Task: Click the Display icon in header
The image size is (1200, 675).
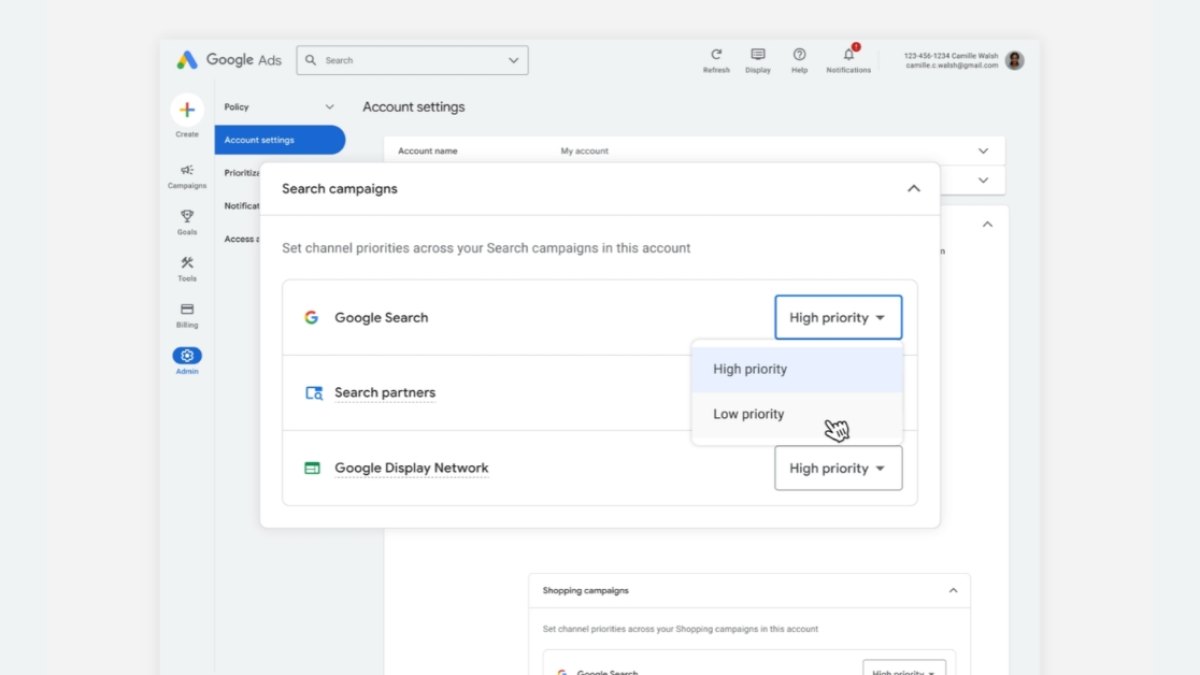Action: tap(758, 55)
